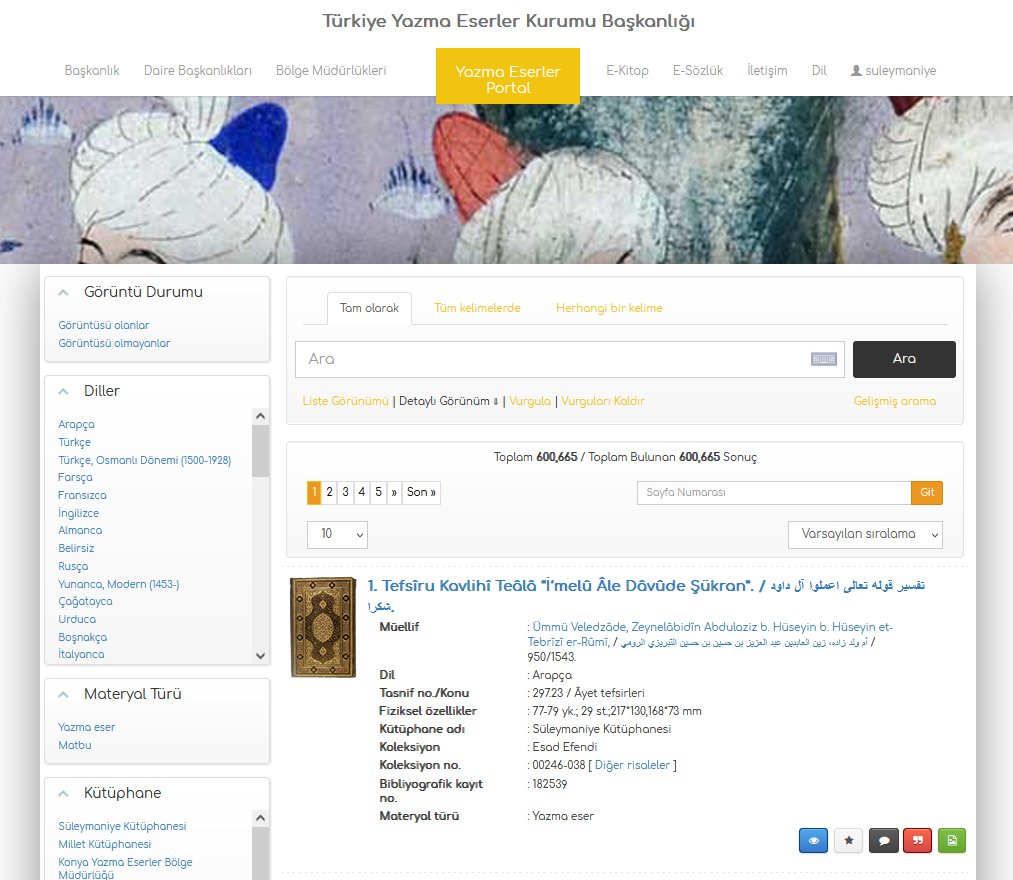1013x880 pixels.
Task: Jump to last page with Son »
Action: pyautogui.click(x=421, y=492)
